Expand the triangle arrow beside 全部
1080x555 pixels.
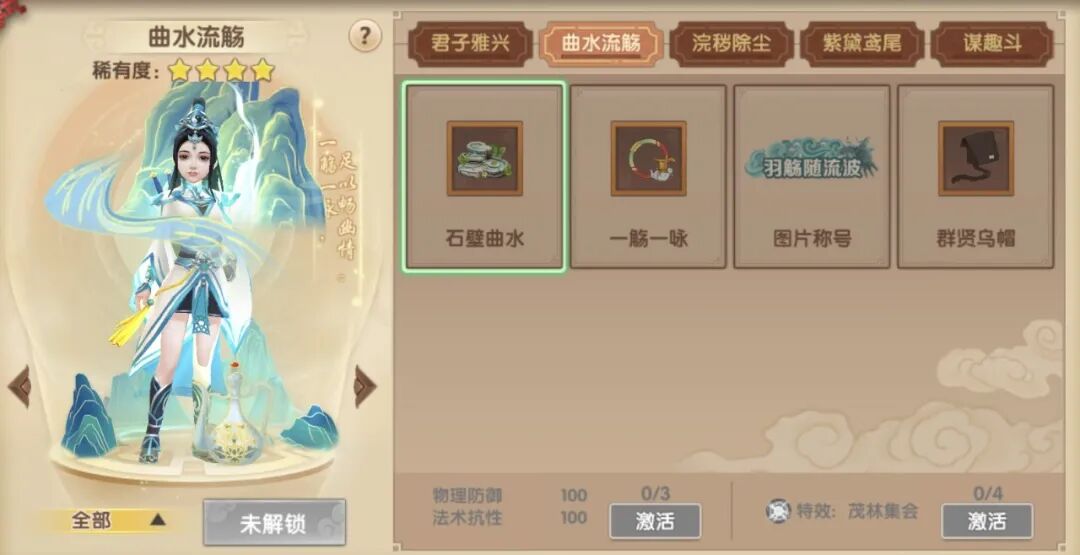click(x=158, y=521)
